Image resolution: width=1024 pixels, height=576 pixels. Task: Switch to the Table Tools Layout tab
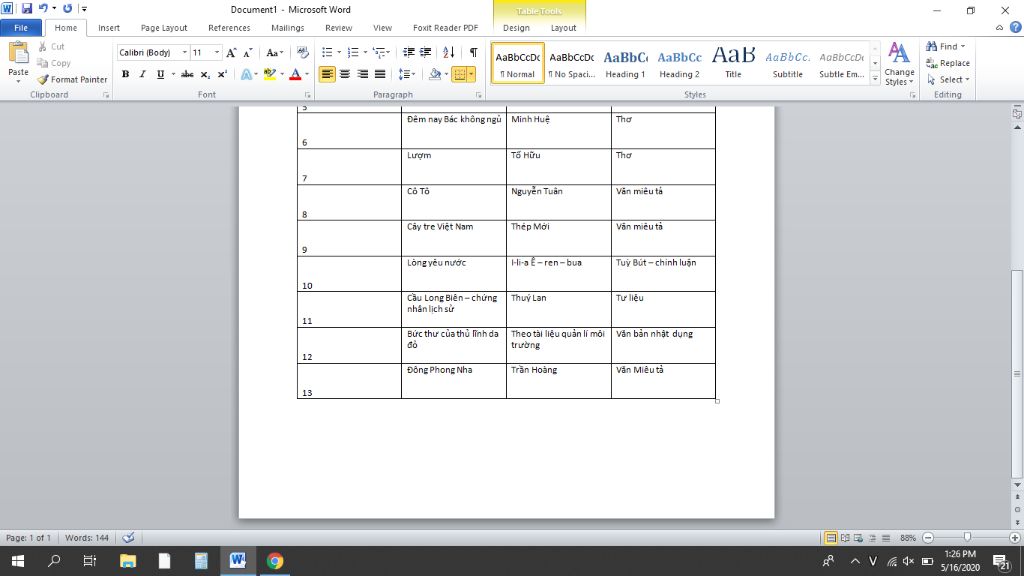pyautogui.click(x=563, y=27)
